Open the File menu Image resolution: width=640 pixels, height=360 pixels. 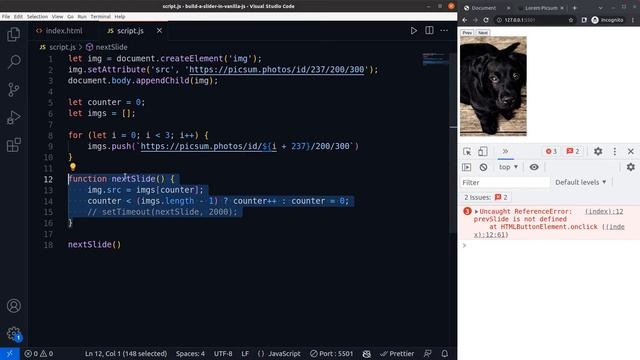pyautogui.click(x=6, y=17)
